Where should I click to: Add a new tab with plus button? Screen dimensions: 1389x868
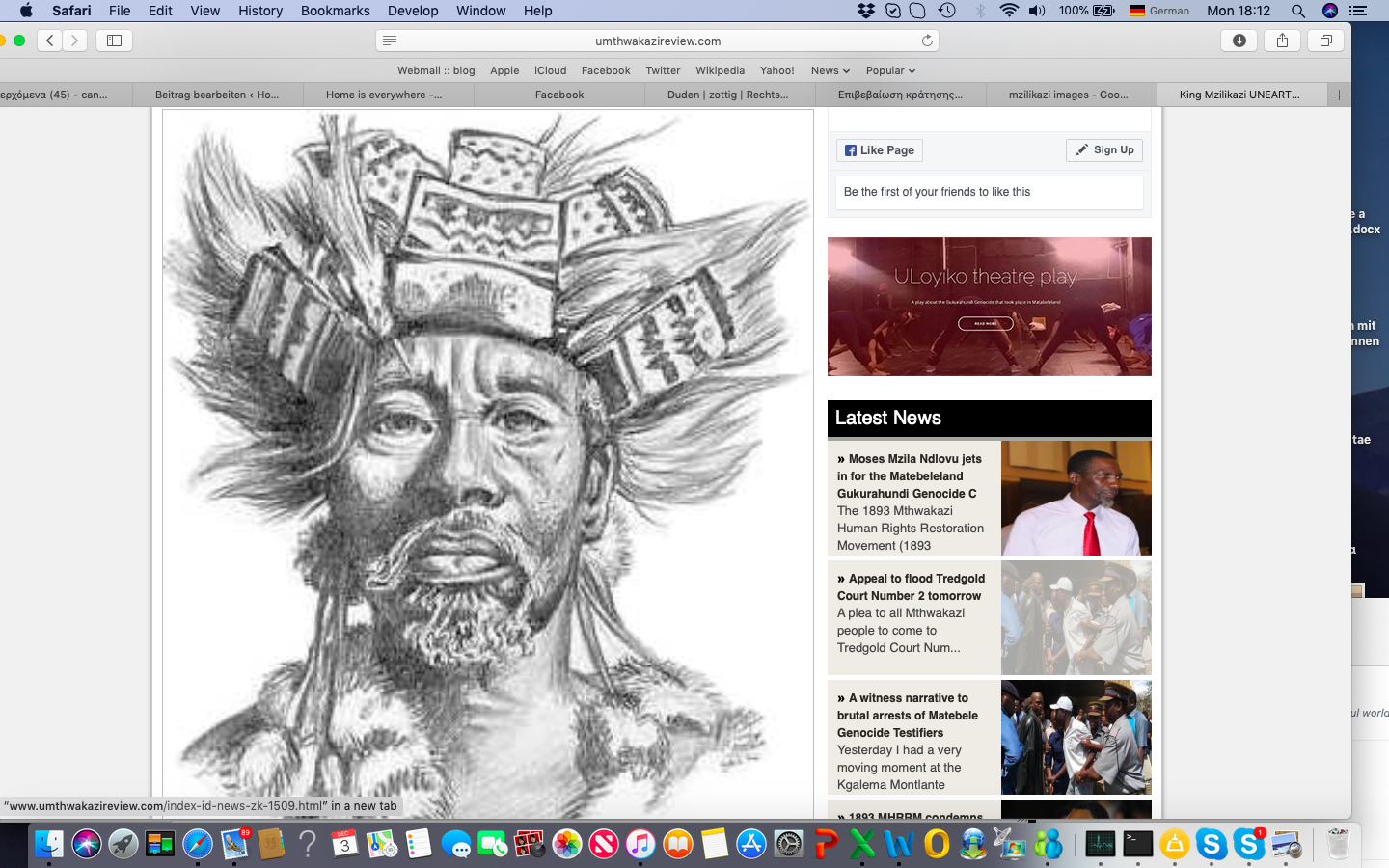pyautogui.click(x=1339, y=95)
